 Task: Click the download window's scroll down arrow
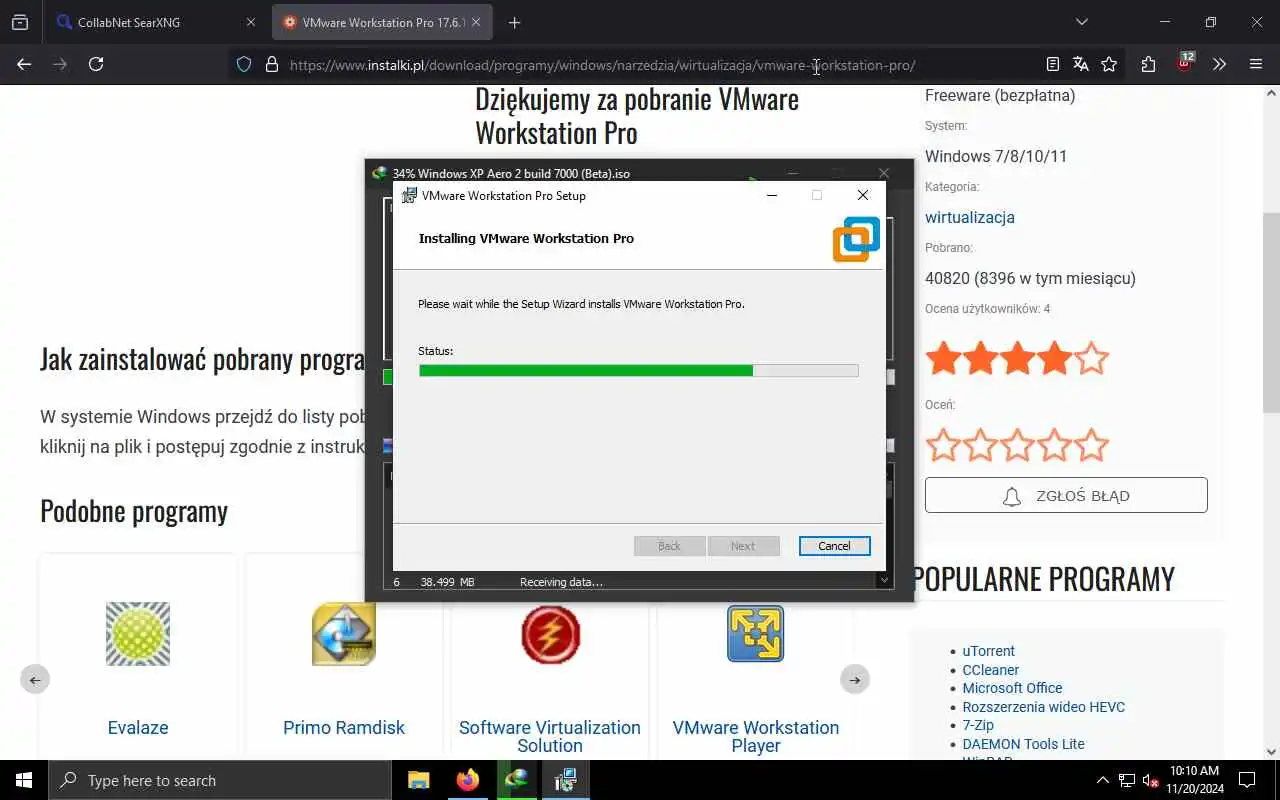tap(884, 580)
